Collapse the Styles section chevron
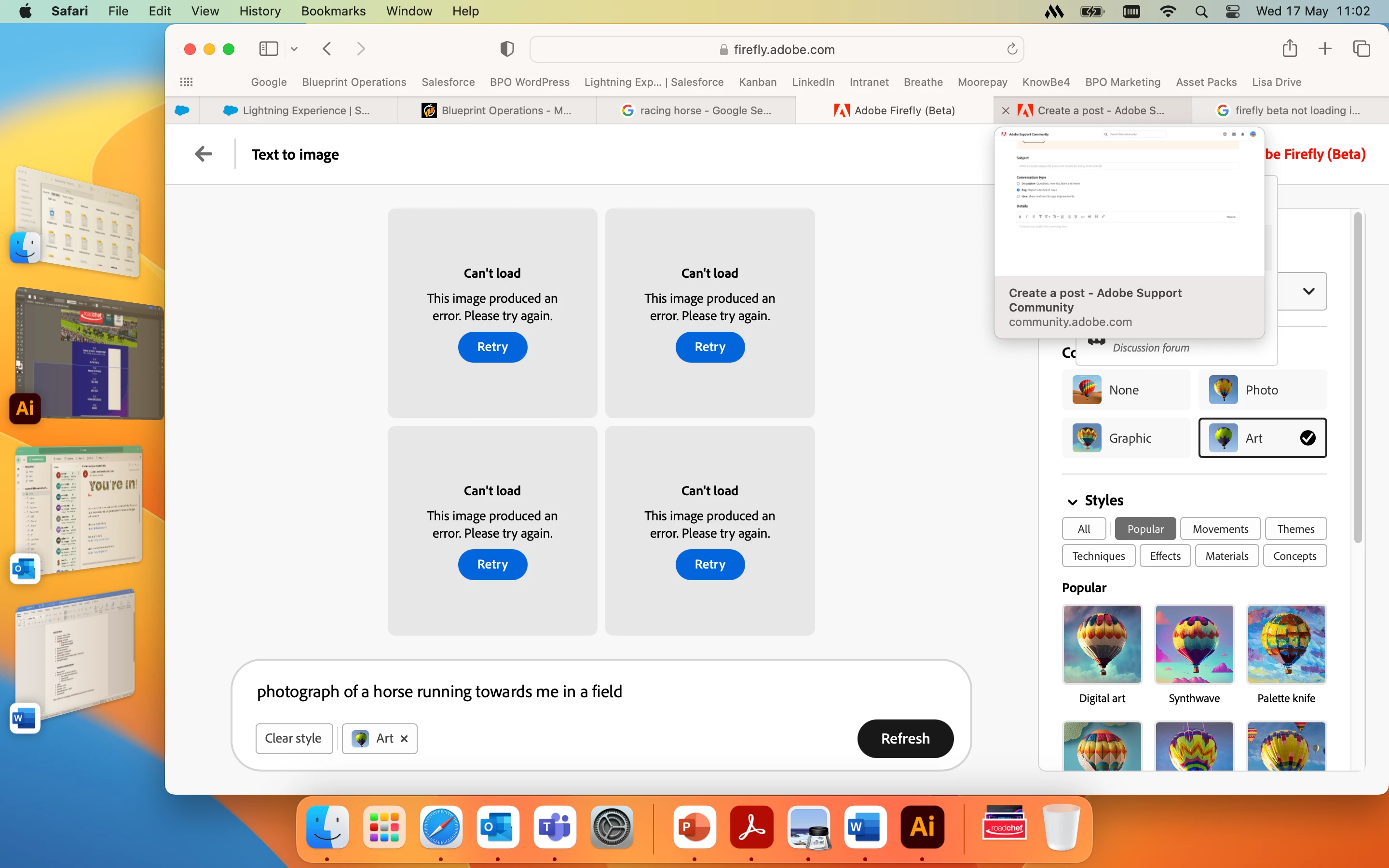The image size is (1389, 868). 1072,501
